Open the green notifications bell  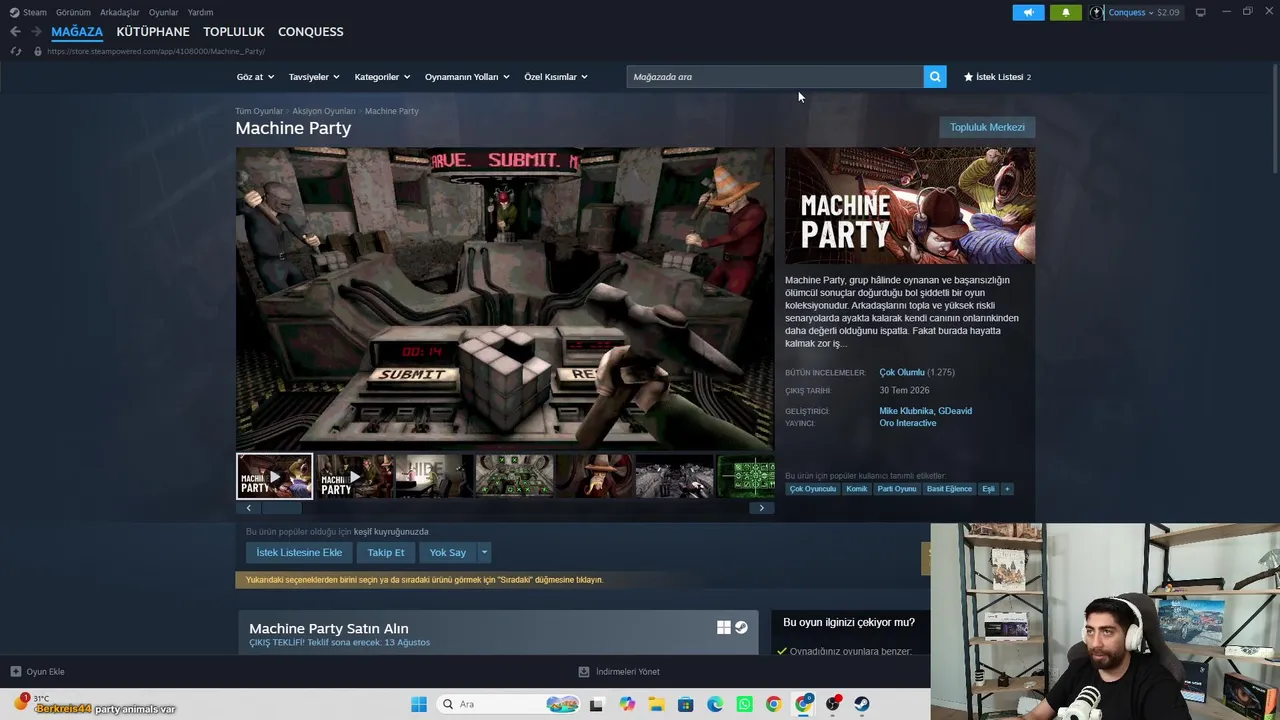click(x=1065, y=12)
